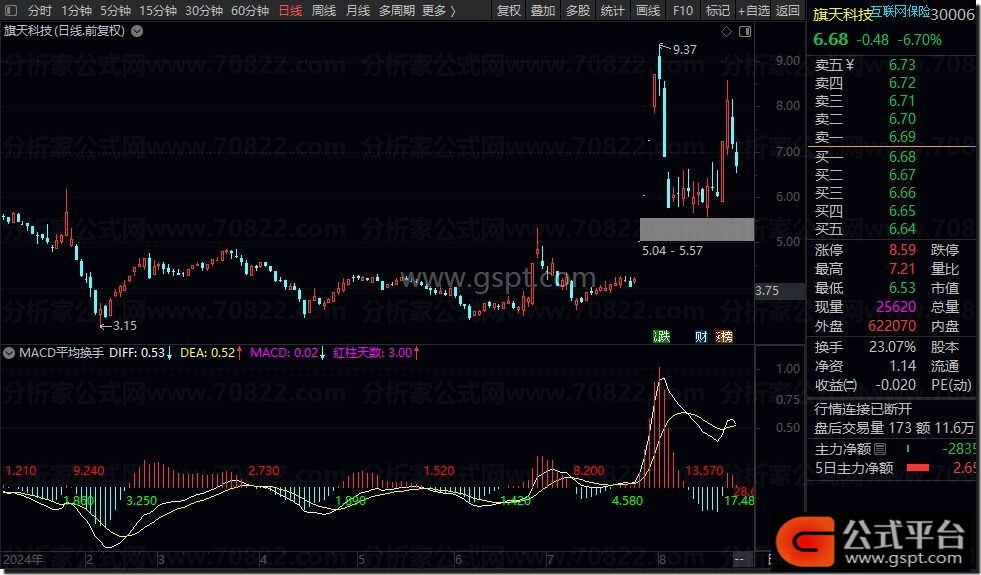Switch to 分时 intraday view

(39, 11)
